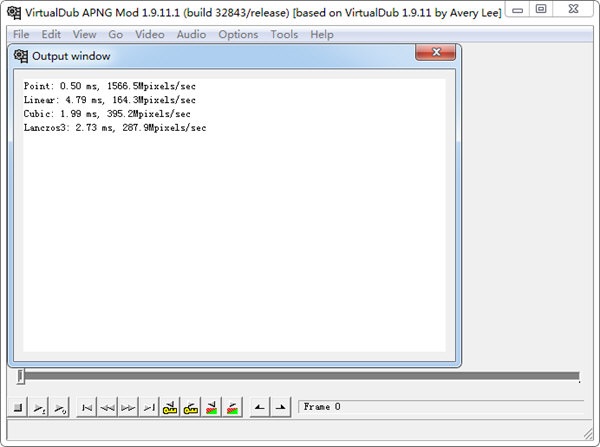Image resolution: width=600 pixels, height=447 pixels.
Task: Go to previous keyframe (yellow key icon)
Action: coord(170,408)
